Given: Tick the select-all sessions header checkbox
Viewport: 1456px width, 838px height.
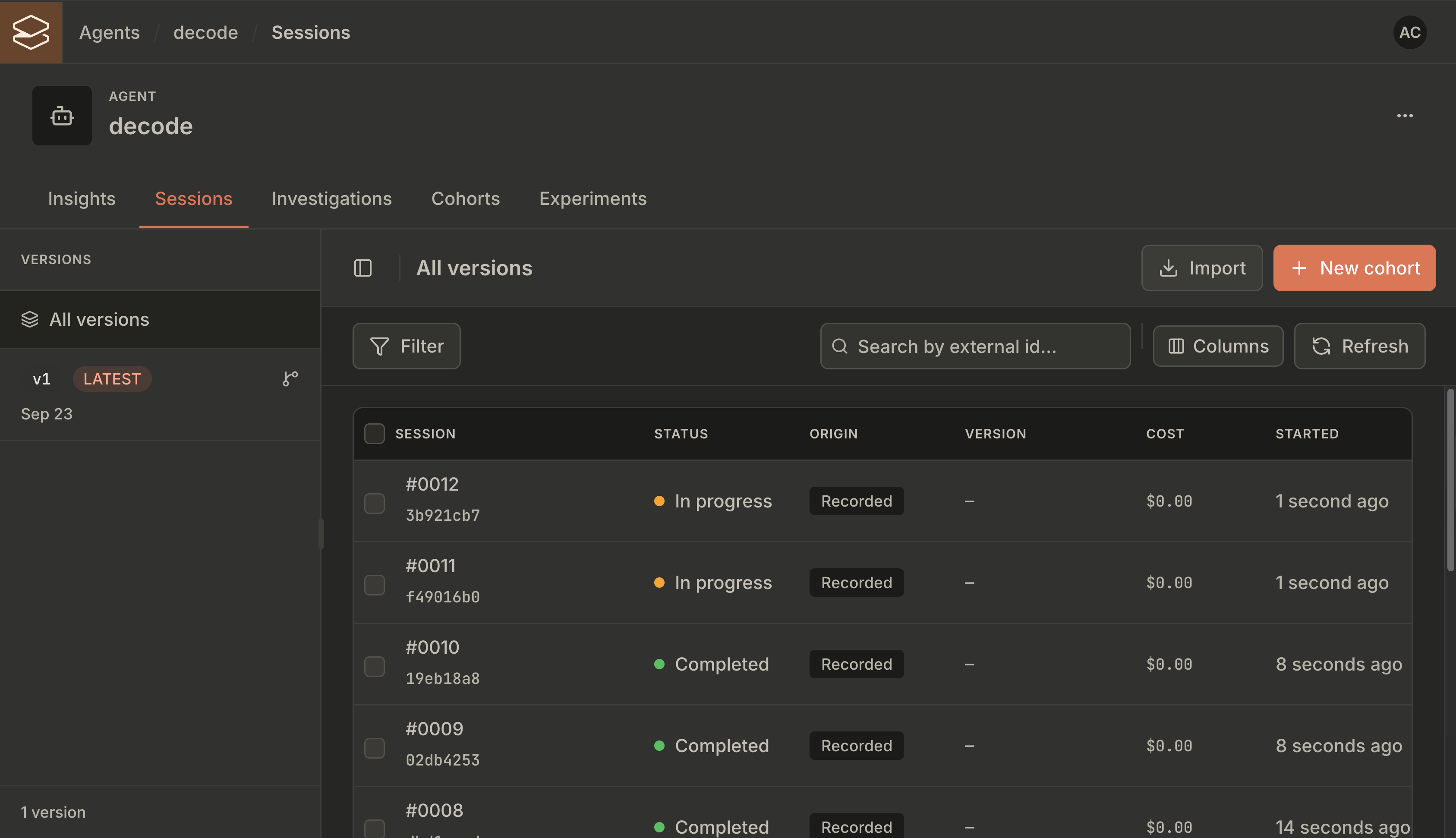Looking at the screenshot, I should pos(375,434).
